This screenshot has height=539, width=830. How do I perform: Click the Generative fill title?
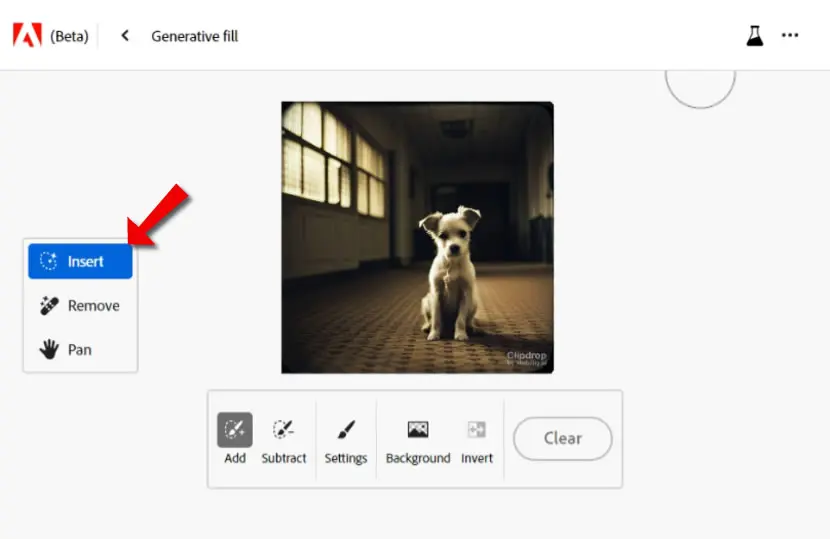tap(194, 36)
